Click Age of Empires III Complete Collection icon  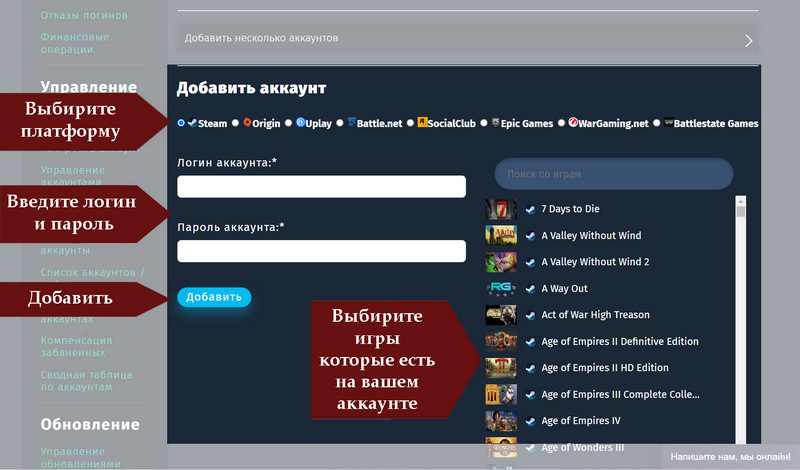pos(501,394)
